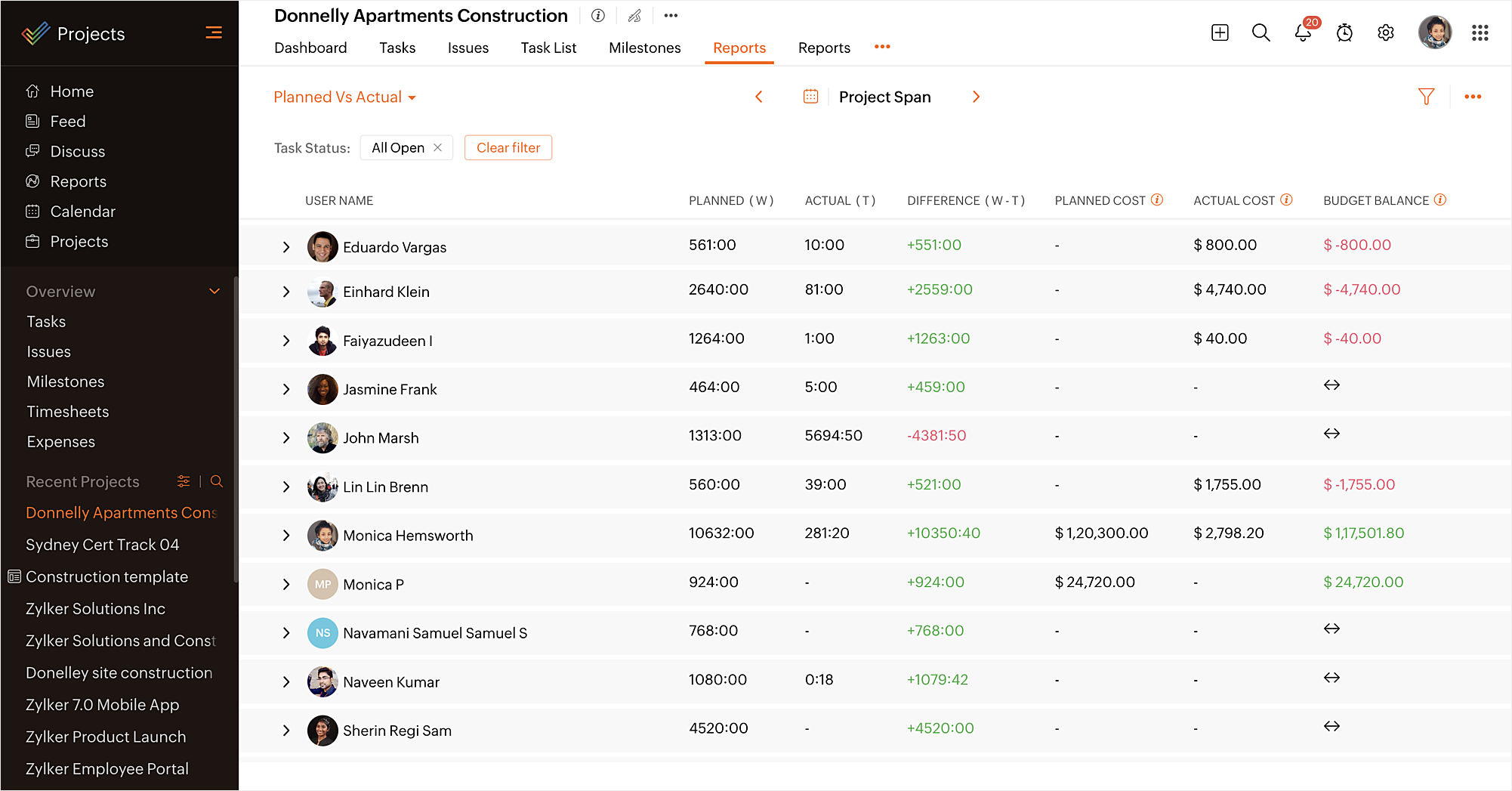Screen dimensions: 1512x791
Task: Click the notifications bell icon
Action: [1302, 32]
